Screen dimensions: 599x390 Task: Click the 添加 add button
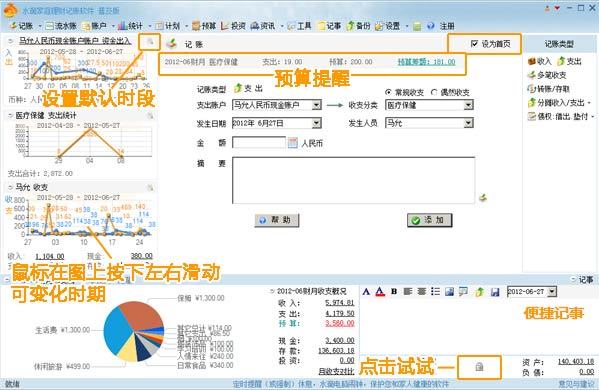click(x=429, y=220)
